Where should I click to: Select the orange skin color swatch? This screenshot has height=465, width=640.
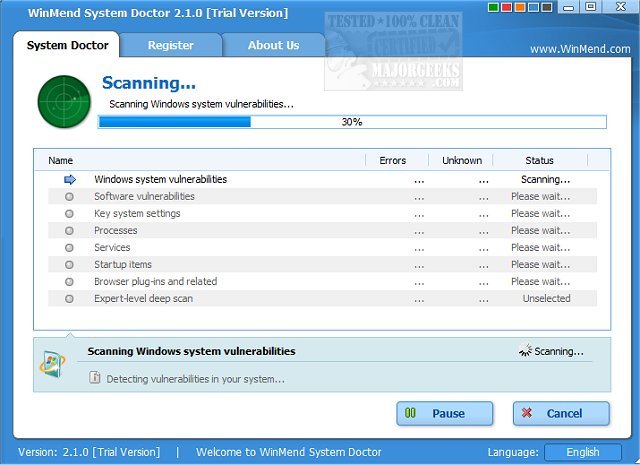(520, 7)
